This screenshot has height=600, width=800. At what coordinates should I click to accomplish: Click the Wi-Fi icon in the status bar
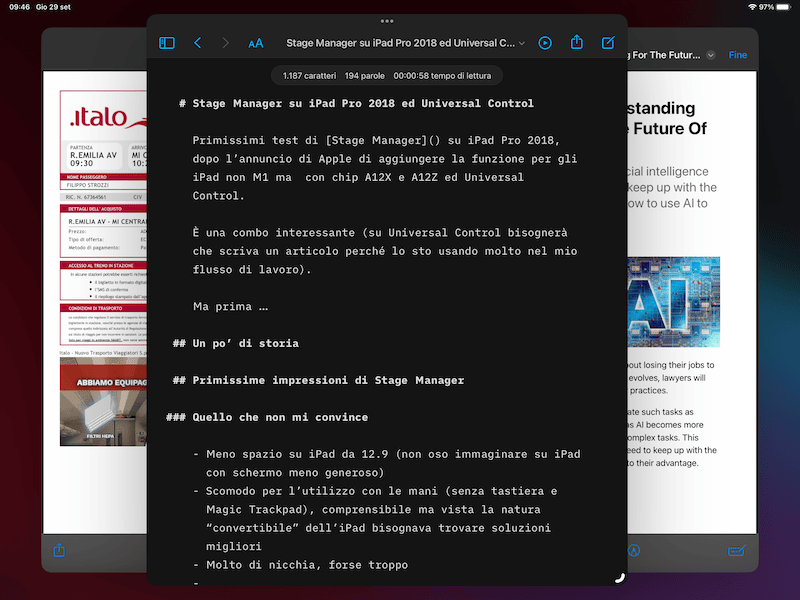click(x=752, y=7)
